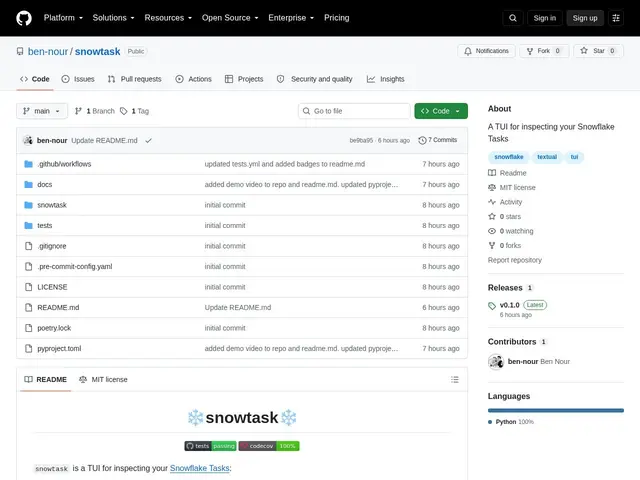Open the poetry.lock file
640x480 pixels.
point(54,328)
